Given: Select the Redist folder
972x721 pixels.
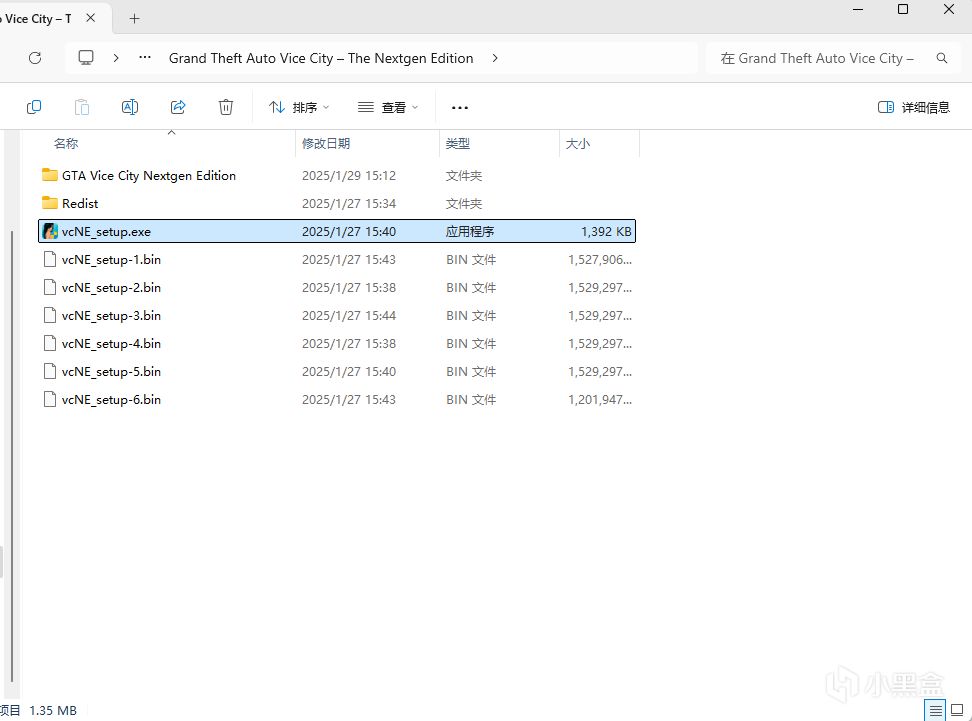Looking at the screenshot, I should tap(337, 203).
